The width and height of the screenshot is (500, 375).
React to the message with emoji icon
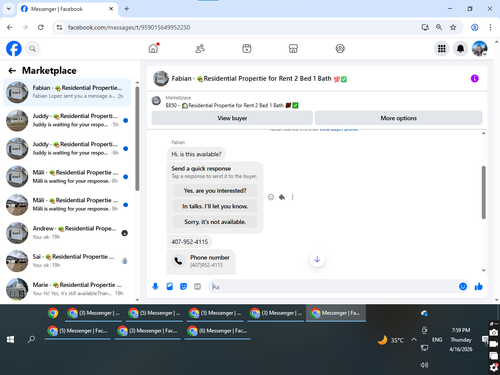click(x=271, y=197)
